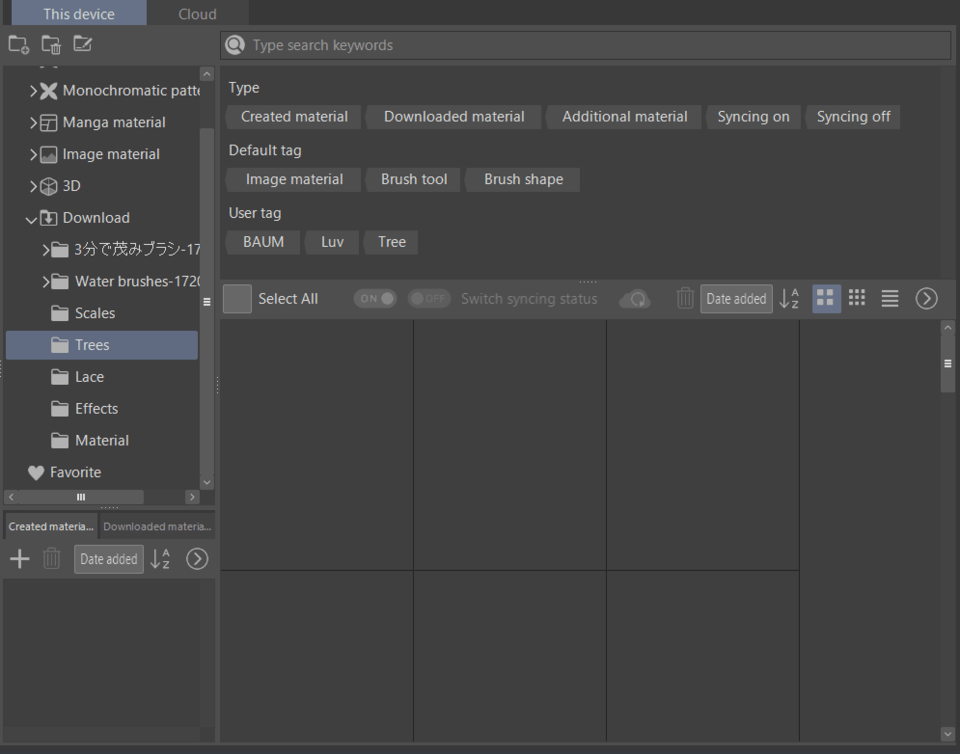The height and width of the screenshot is (754, 960).
Task: Switch to the This device tab
Action: [x=79, y=13]
